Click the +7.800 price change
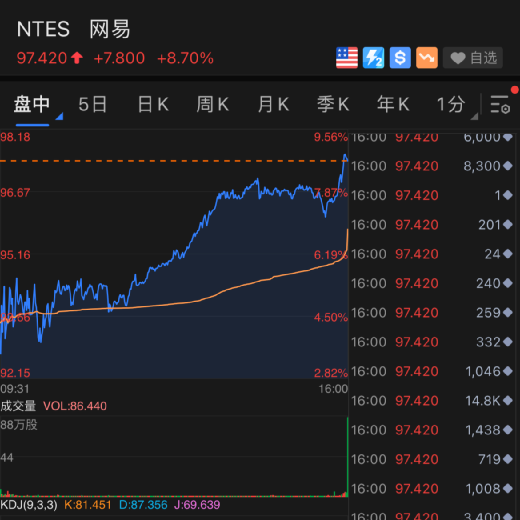 (119, 58)
